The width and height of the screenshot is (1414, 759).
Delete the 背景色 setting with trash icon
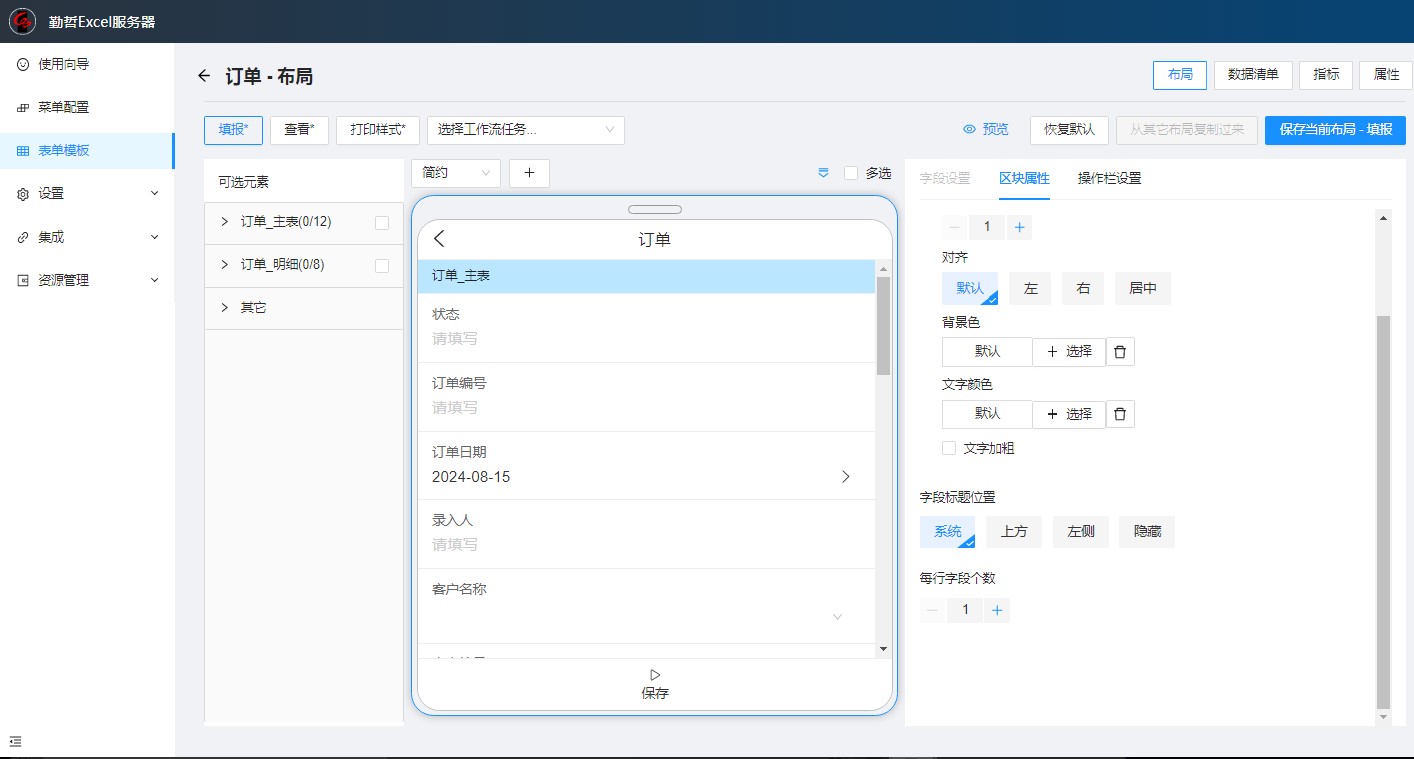pos(1120,352)
